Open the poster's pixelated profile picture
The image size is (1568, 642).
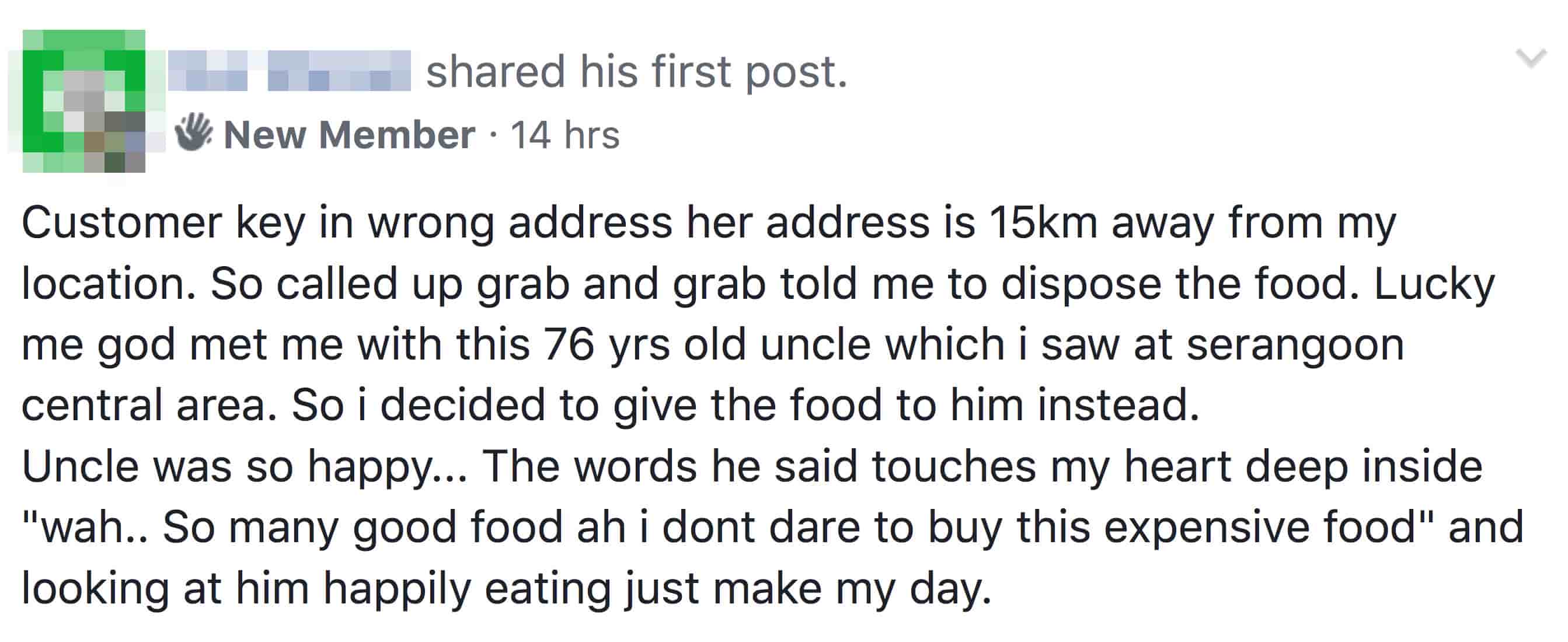[84, 101]
